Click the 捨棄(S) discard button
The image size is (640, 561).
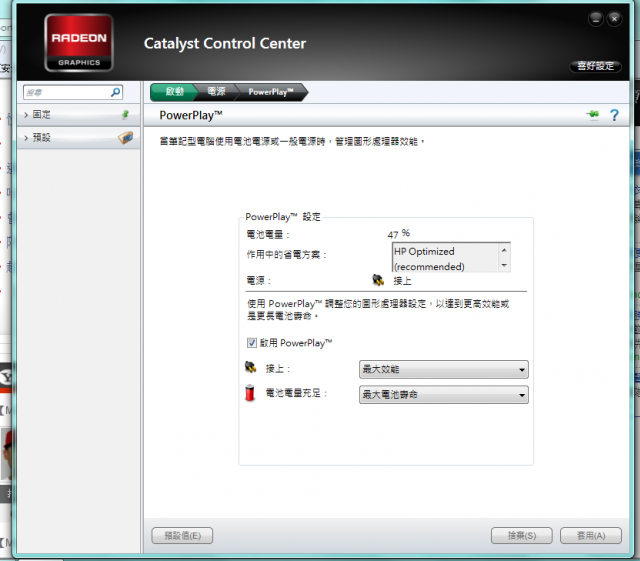[x=522, y=535]
